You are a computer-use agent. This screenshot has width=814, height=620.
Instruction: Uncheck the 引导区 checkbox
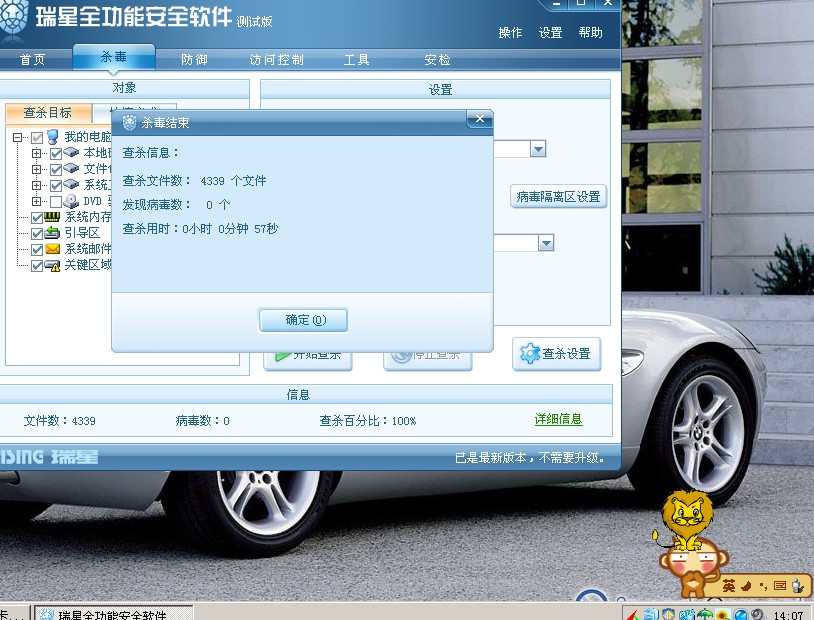click(37, 234)
